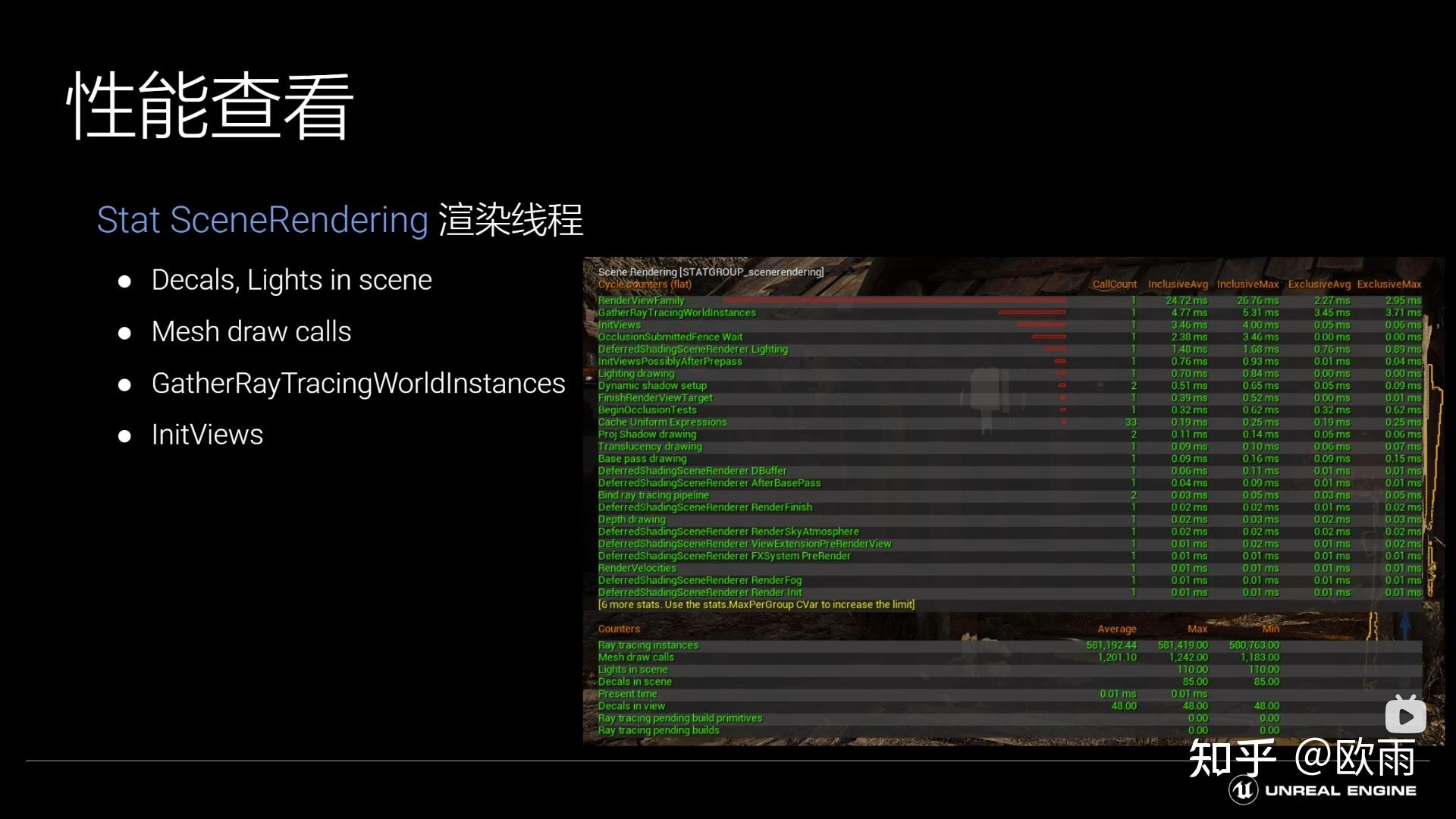Click the Decals in scene counter
Viewport: 1456px width, 819px height.
pos(635,682)
